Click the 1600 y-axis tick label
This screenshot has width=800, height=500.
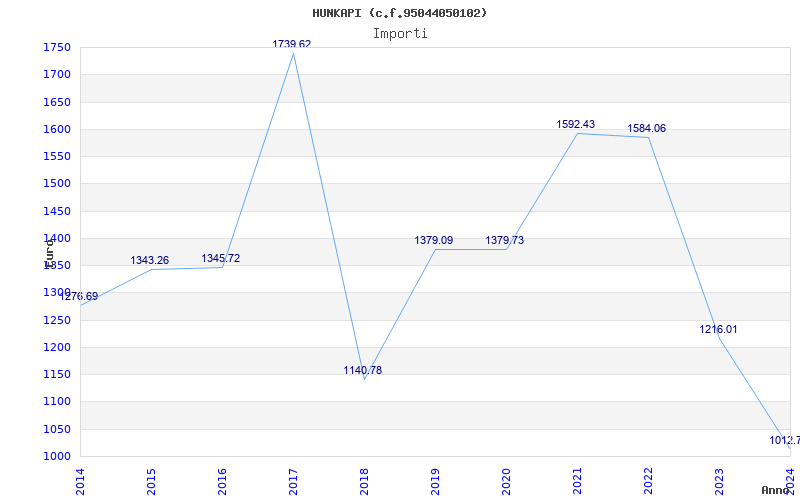point(57,129)
